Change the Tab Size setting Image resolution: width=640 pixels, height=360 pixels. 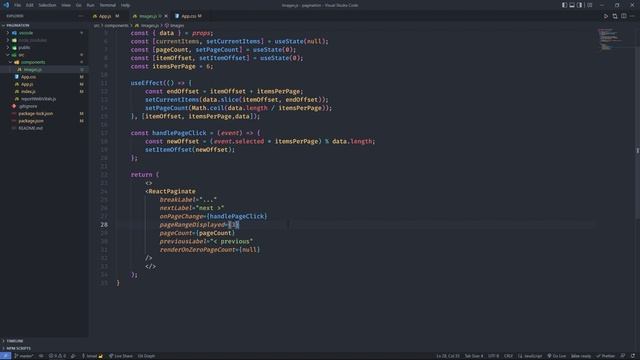point(474,356)
